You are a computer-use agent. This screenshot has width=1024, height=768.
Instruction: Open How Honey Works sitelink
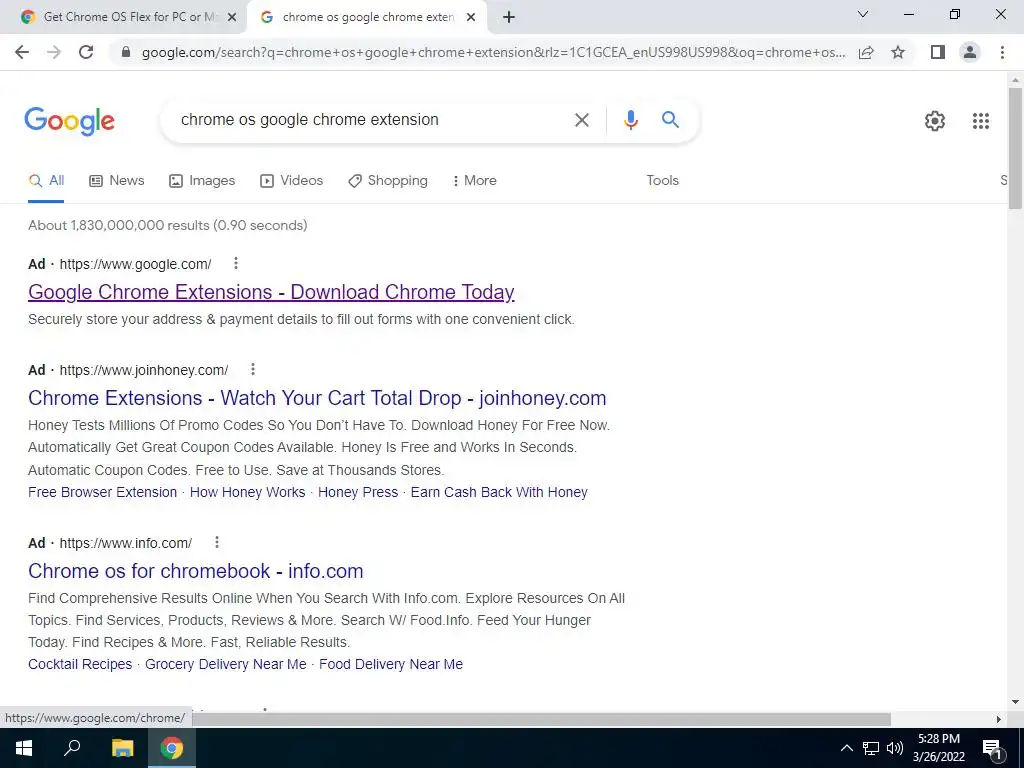pyautogui.click(x=248, y=492)
